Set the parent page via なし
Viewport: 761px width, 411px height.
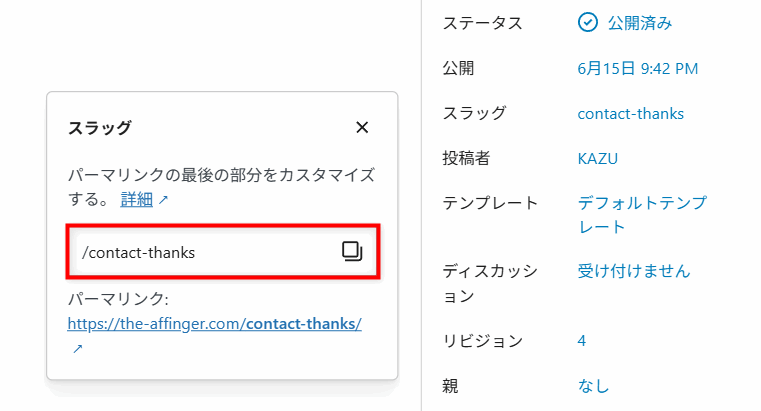(593, 386)
